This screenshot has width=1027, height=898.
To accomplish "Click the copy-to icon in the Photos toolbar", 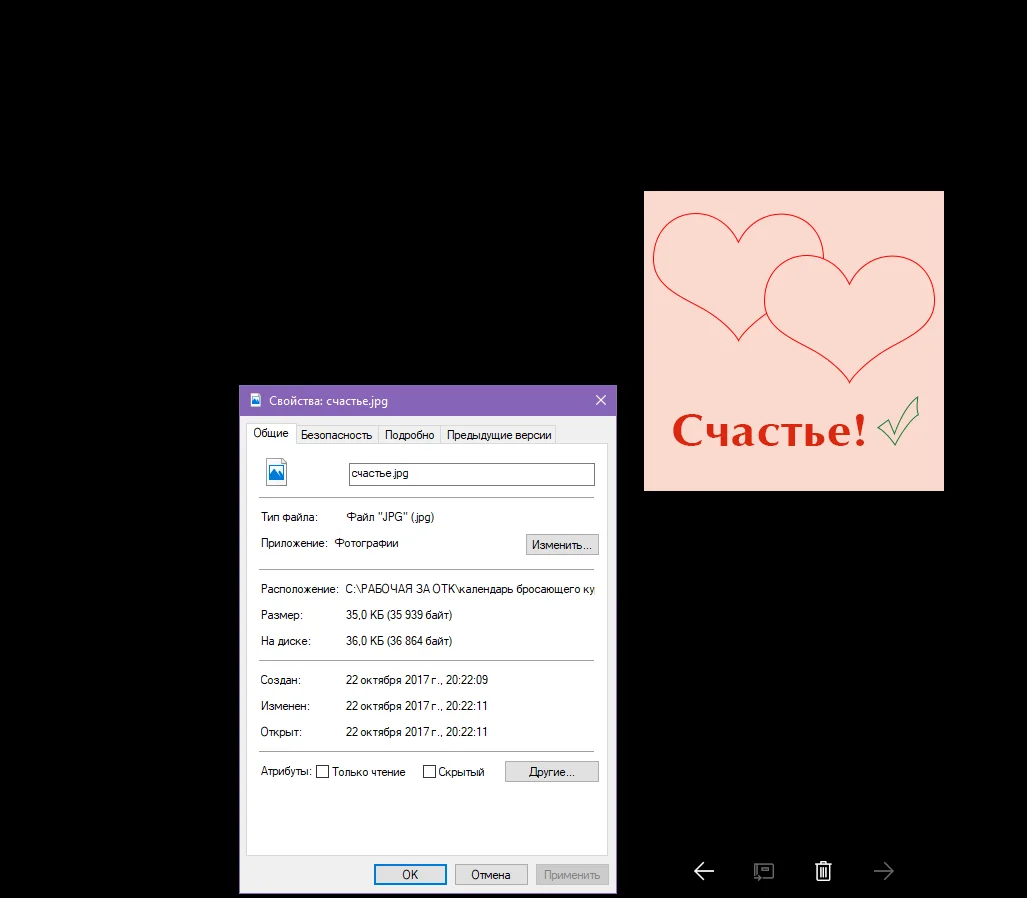I will pyautogui.click(x=763, y=871).
